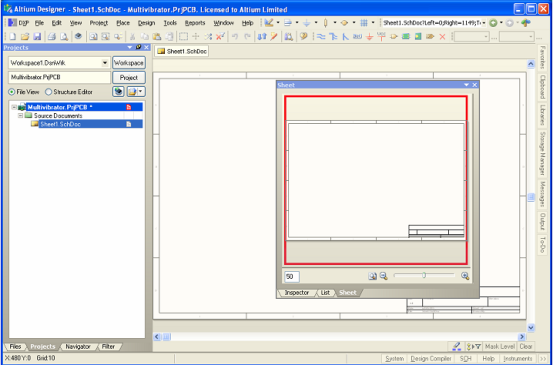Click the Place Net Label icon
The height and width of the screenshot is (365, 553).
click(357, 36)
